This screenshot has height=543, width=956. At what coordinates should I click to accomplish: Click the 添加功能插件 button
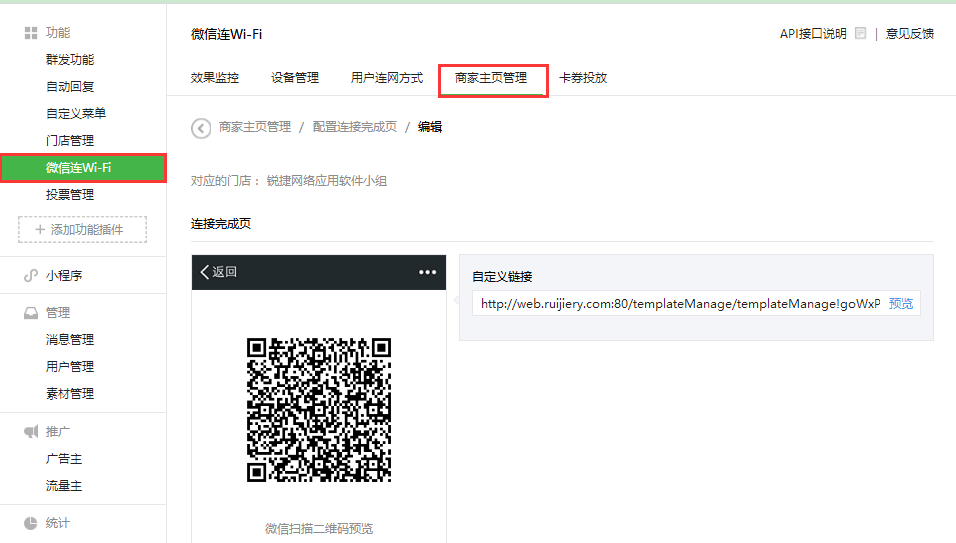(82, 230)
